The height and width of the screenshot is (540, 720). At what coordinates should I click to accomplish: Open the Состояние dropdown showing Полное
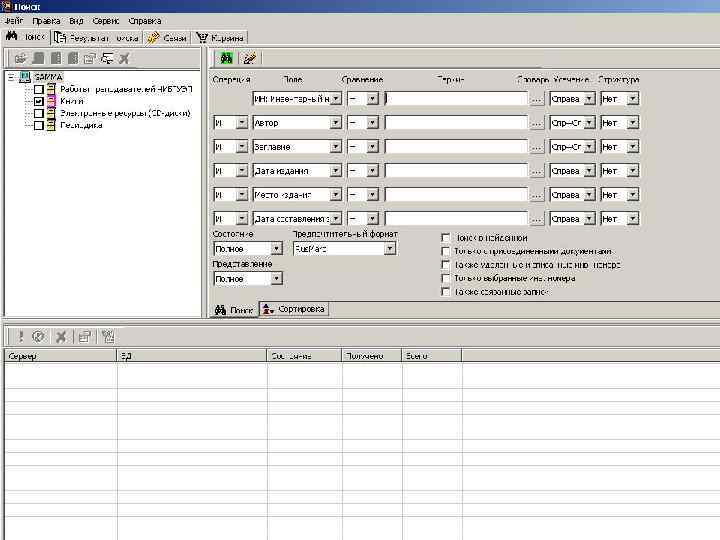[x=276, y=248]
